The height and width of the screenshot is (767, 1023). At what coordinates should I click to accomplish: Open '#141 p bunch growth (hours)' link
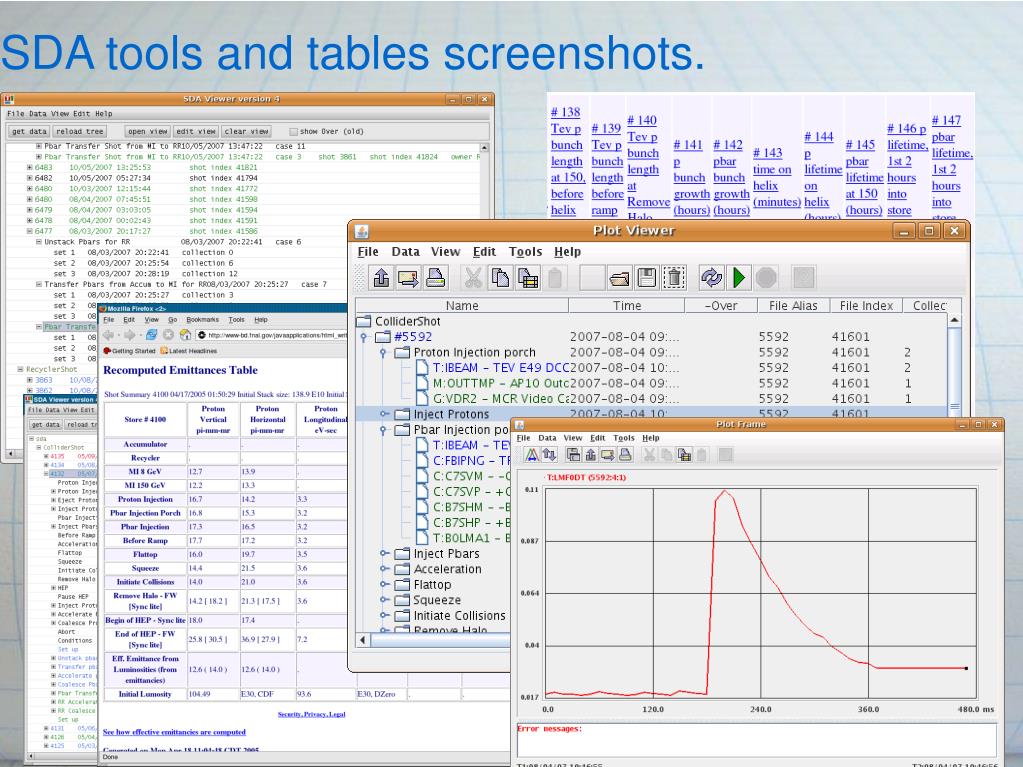coord(691,177)
